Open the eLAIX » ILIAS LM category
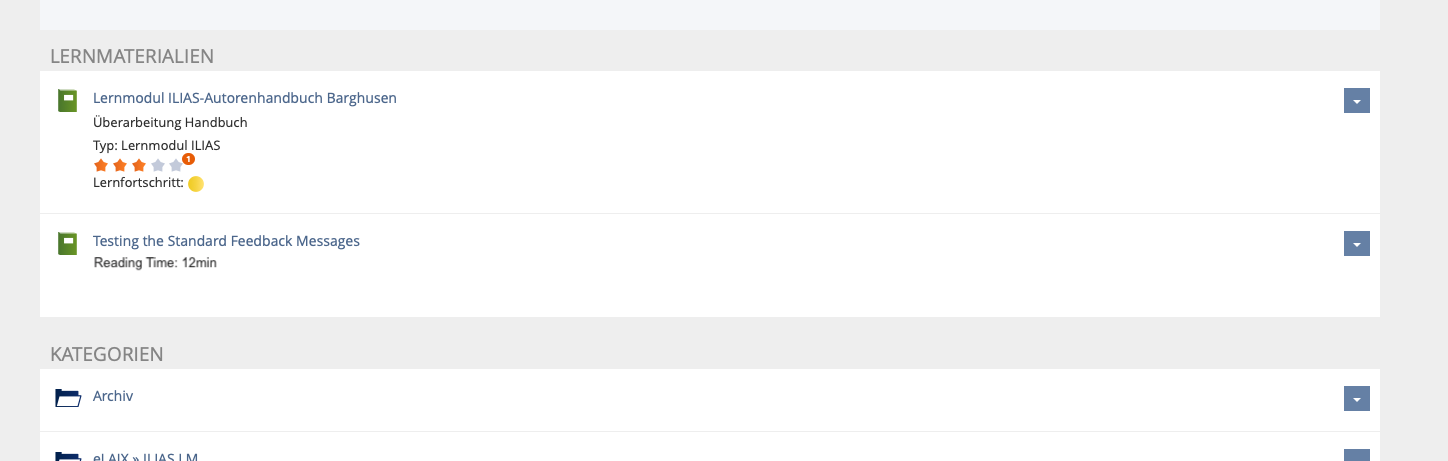This screenshot has width=1448, height=461. pos(145,457)
